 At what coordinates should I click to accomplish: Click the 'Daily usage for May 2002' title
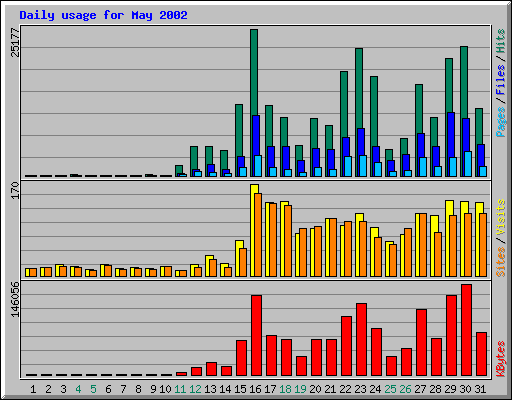click(x=103, y=15)
